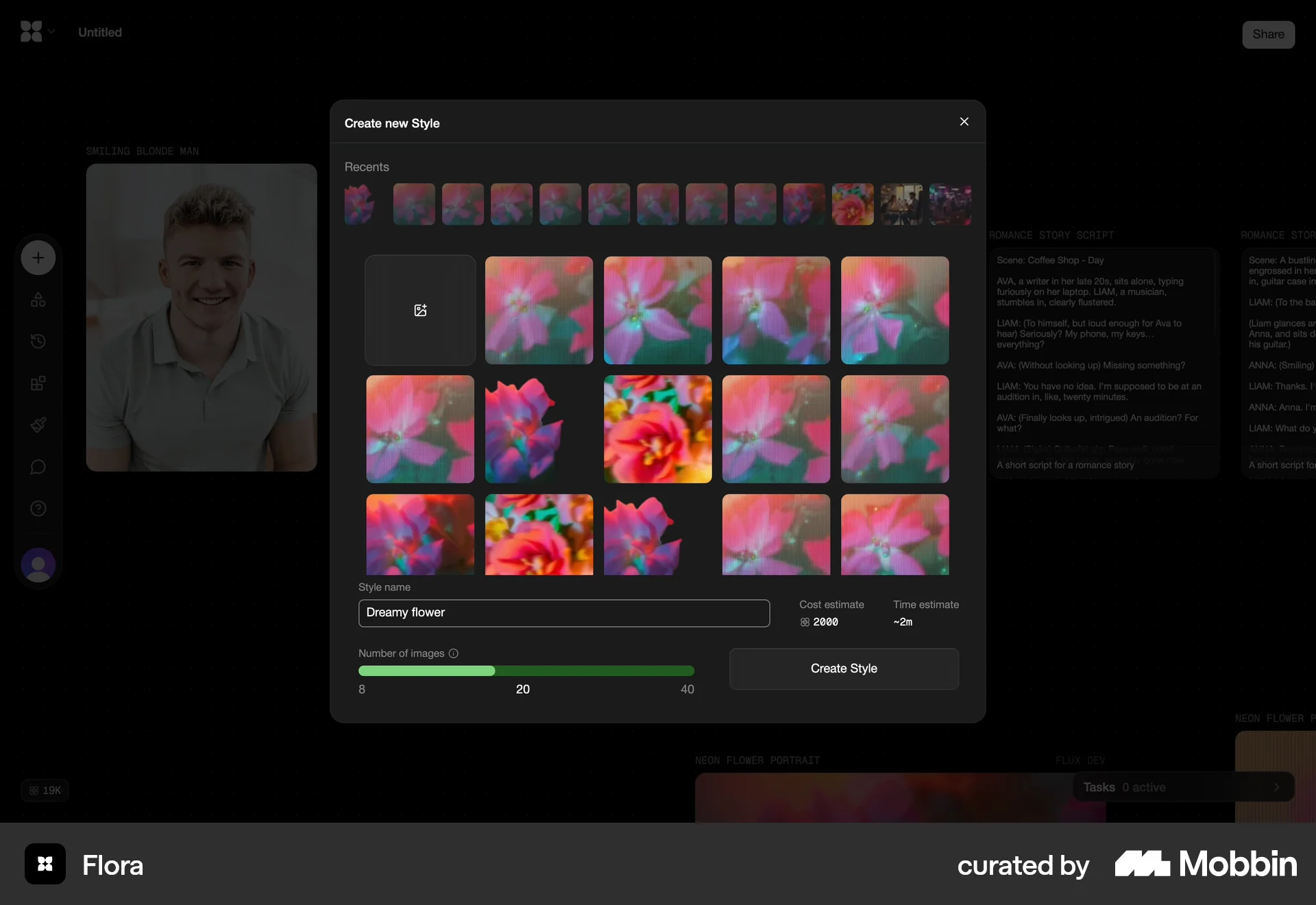Click the image upload placeholder tile
Image resolution: width=1316 pixels, height=905 pixels.
tap(419, 311)
